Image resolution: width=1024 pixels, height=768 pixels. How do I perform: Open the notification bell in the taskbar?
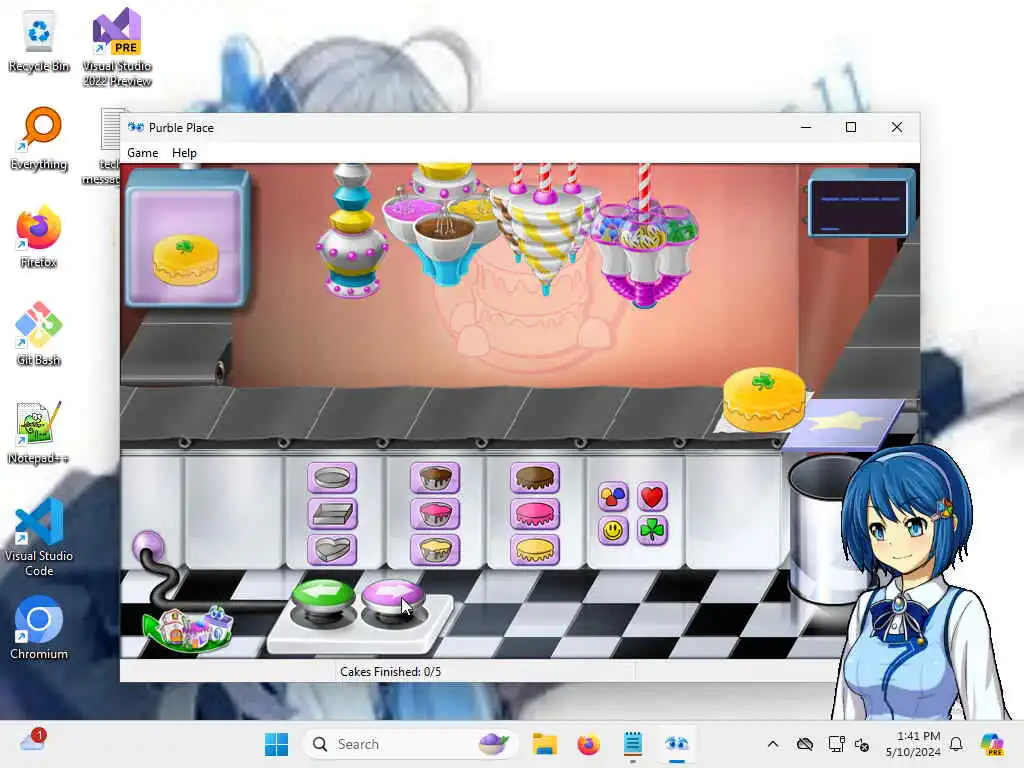pyautogui.click(x=956, y=744)
